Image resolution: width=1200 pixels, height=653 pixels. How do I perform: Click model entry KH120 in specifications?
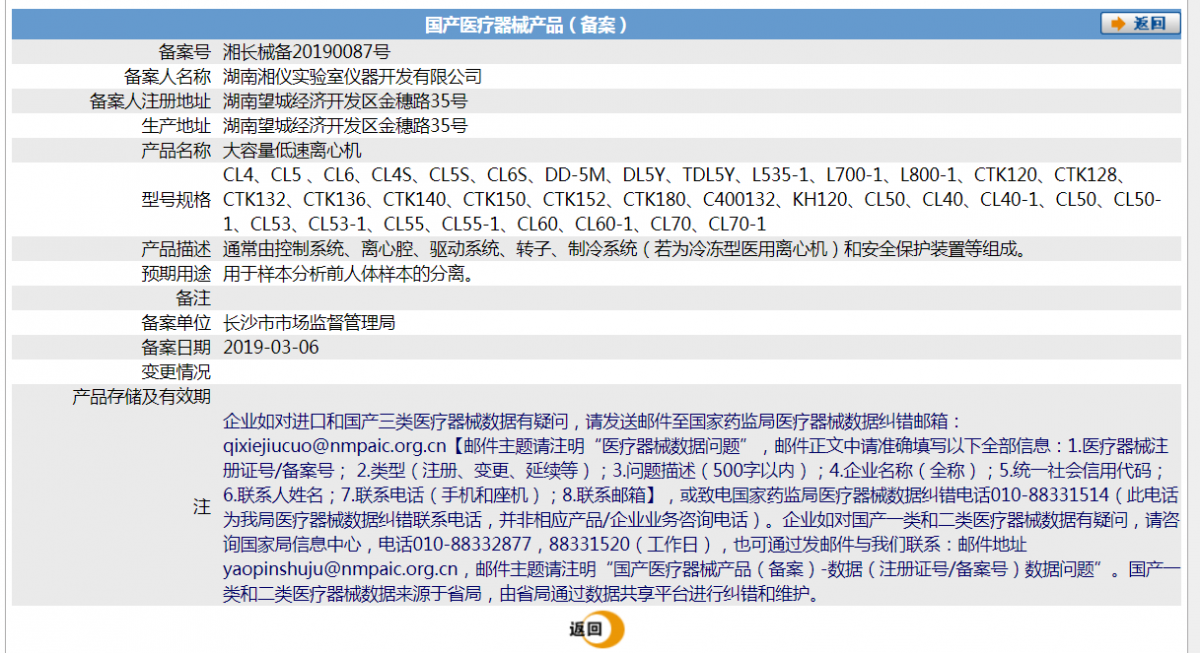click(x=821, y=200)
